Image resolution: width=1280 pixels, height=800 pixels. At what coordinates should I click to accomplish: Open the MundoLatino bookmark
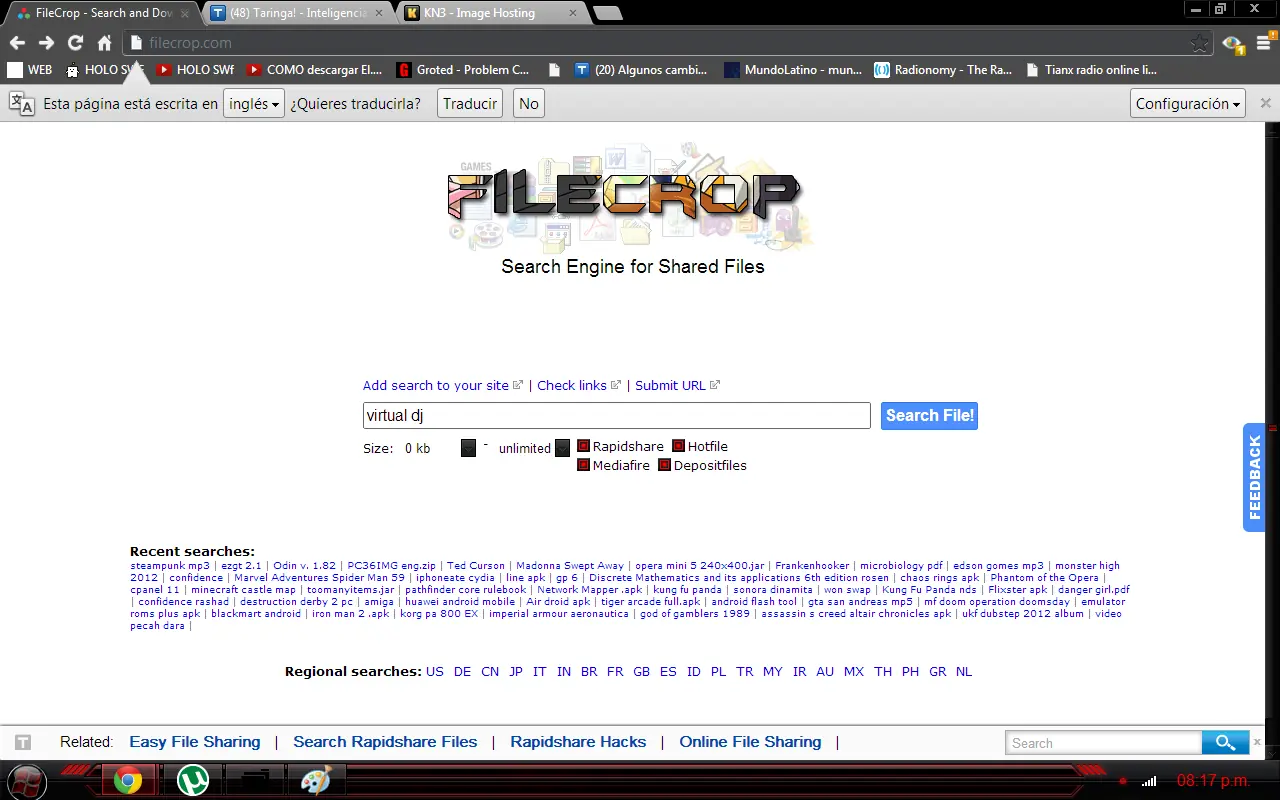[x=793, y=70]
